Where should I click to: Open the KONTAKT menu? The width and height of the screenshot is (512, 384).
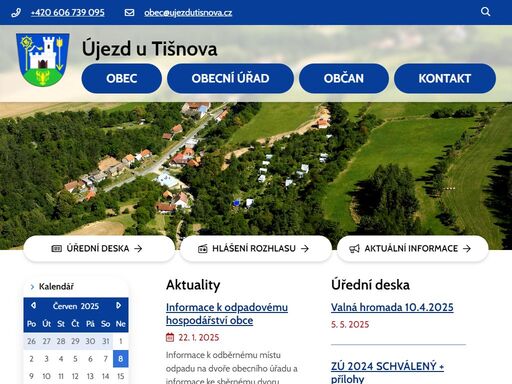pos(445,78)
